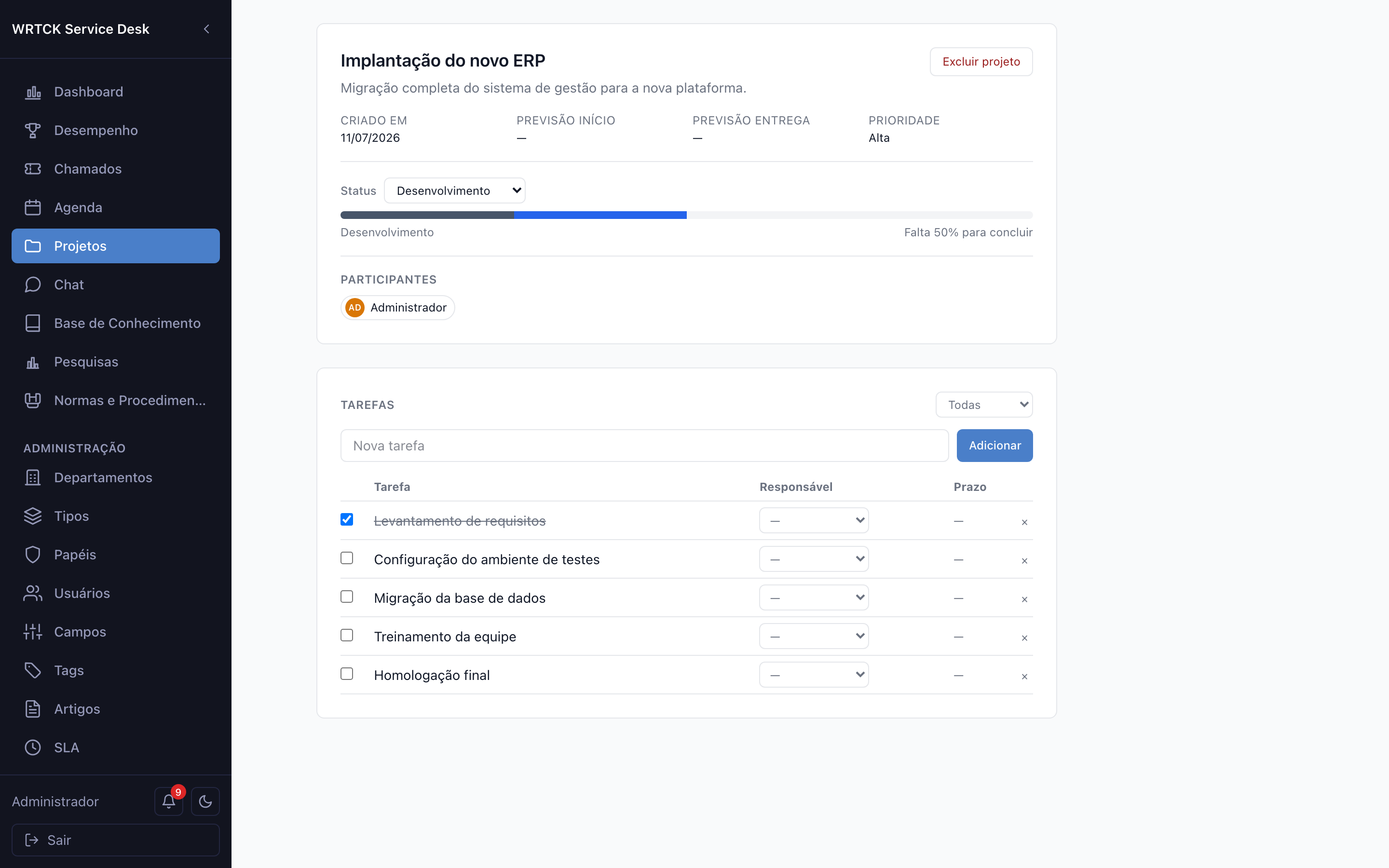Viewport: 1389px width, 868px height.
Task: Click the Sair logout arrow icon
Action: tap(31, 840)
